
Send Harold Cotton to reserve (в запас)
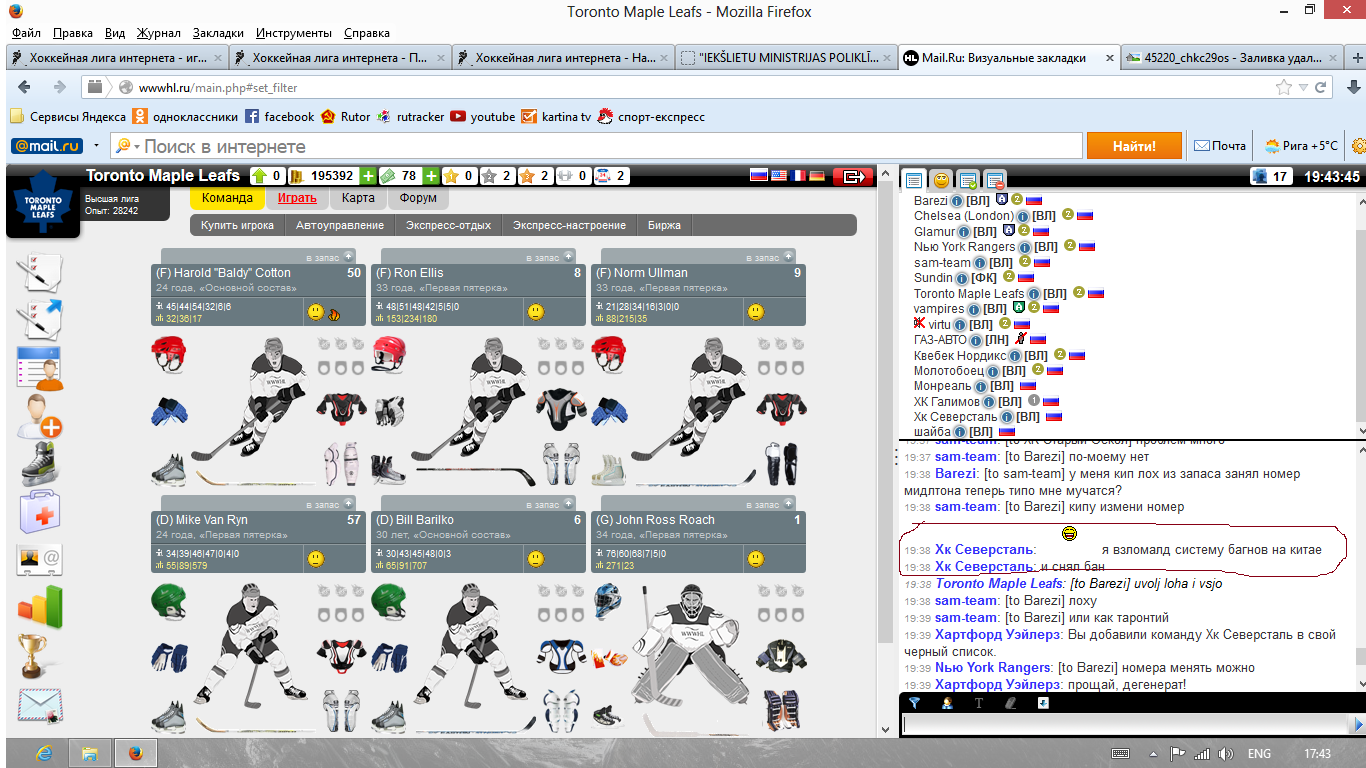(x=329, y=257)
